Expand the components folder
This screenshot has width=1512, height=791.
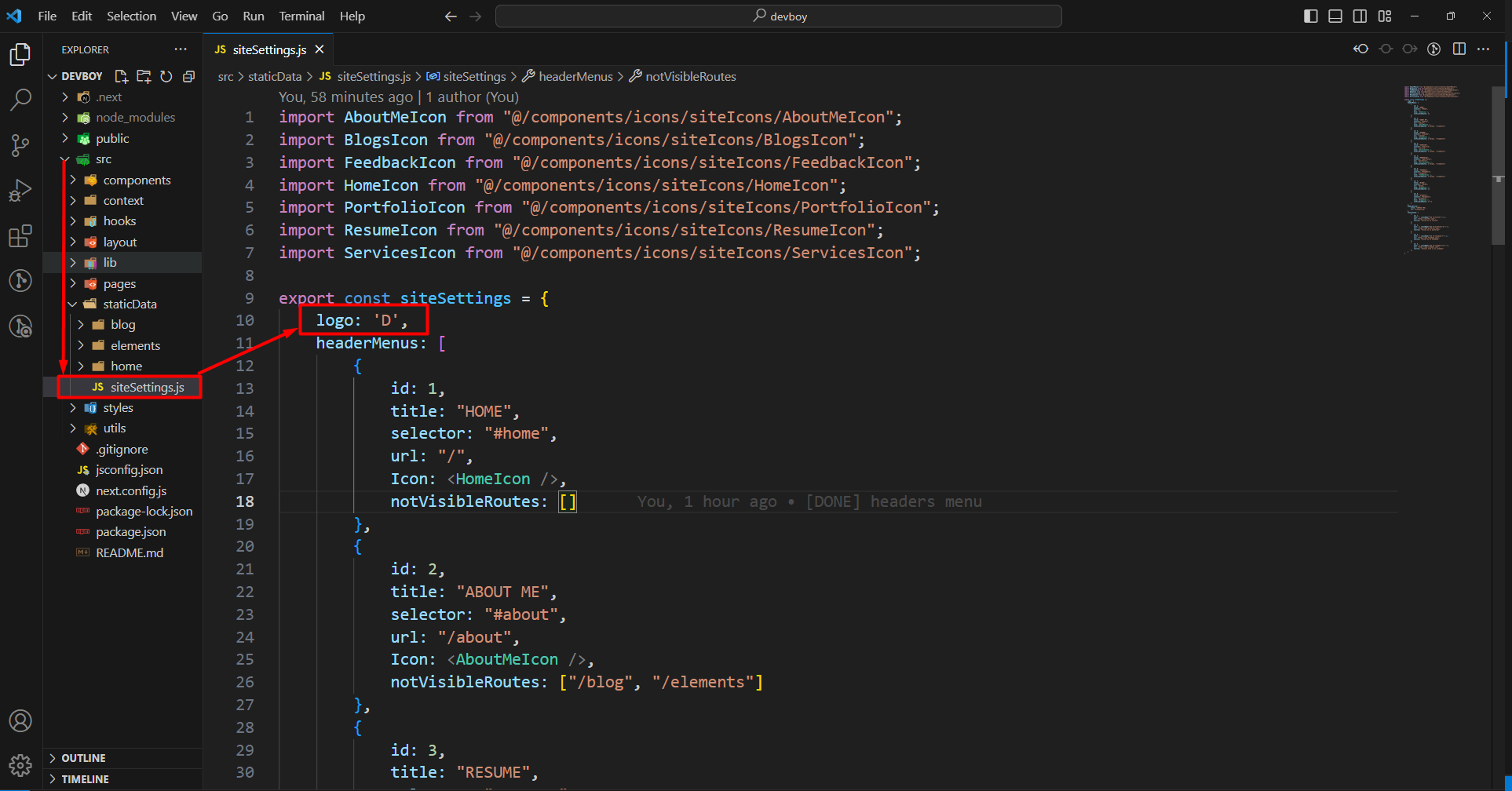[x=137, y=180]
